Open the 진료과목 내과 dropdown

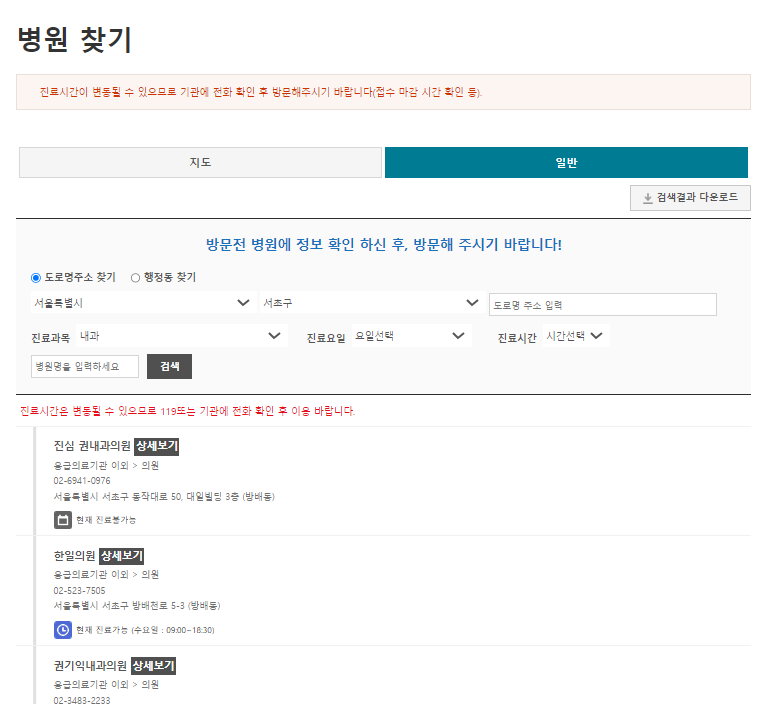[182, 336]
